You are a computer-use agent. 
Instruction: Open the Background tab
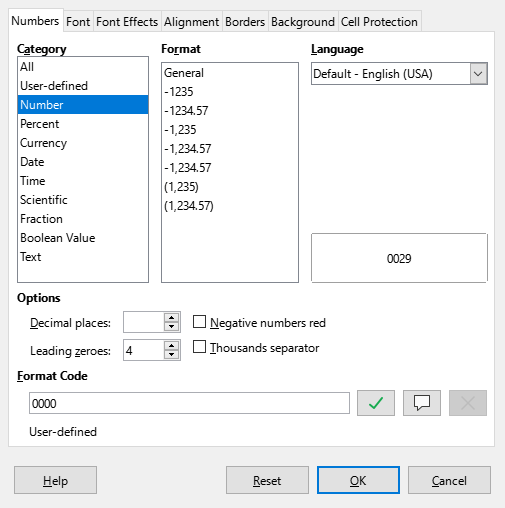[x=303, y=22]
